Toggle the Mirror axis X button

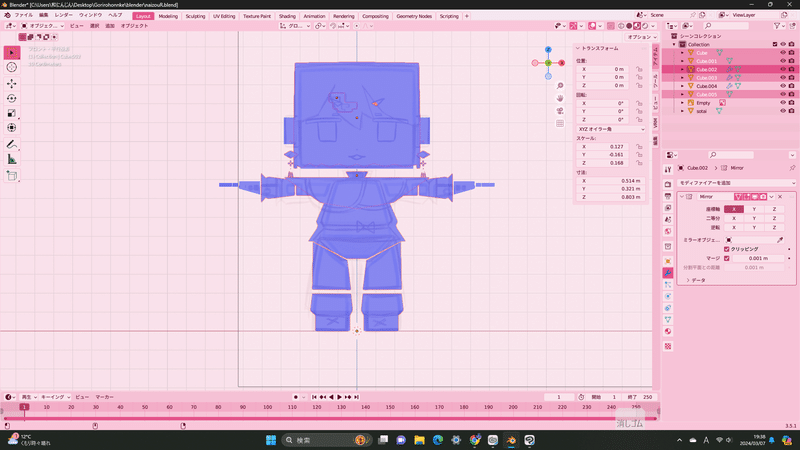click(734, 209)
